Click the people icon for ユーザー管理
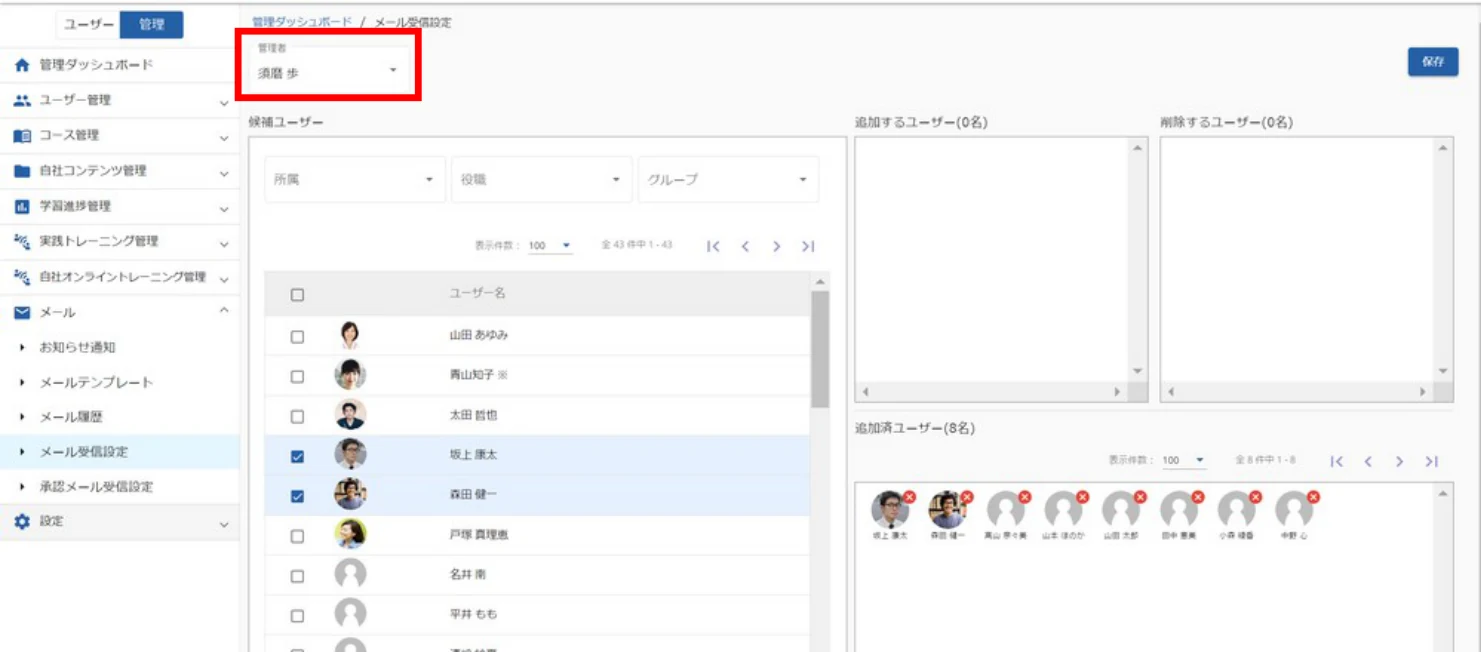Image resolution: width=1481 pixels, height=652 pixels. point(22,100)
